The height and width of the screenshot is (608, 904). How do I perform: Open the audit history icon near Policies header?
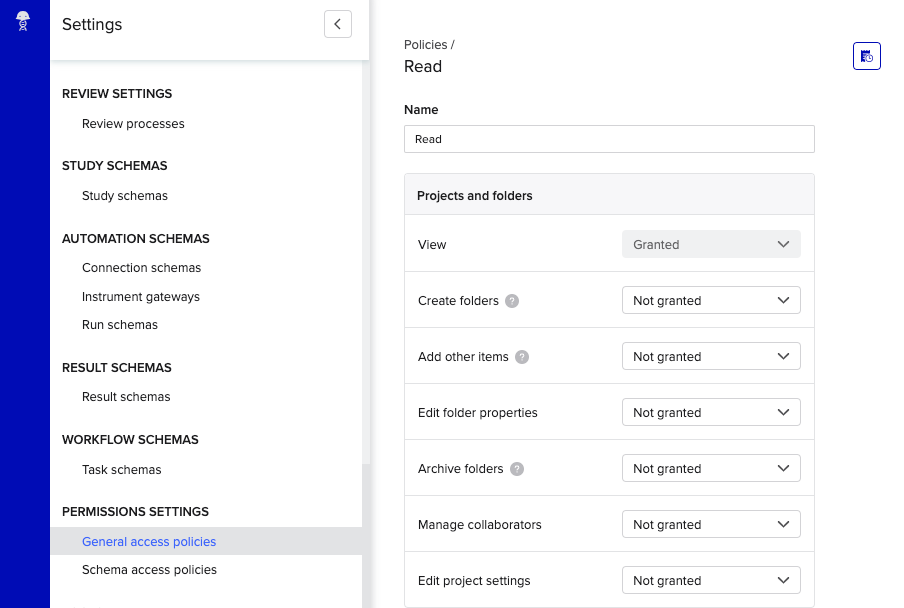866,56
